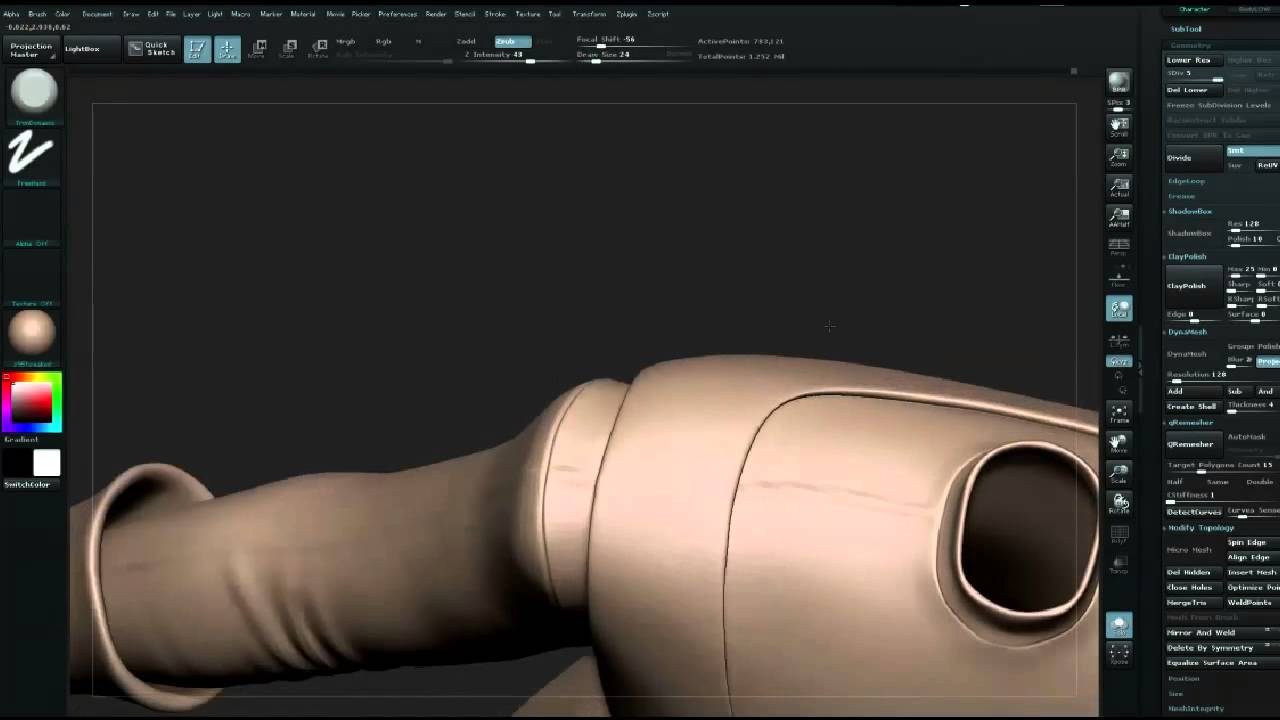Click the color picker square
The height and width of the screenshot is (720, 1280).
coord(31,402)
